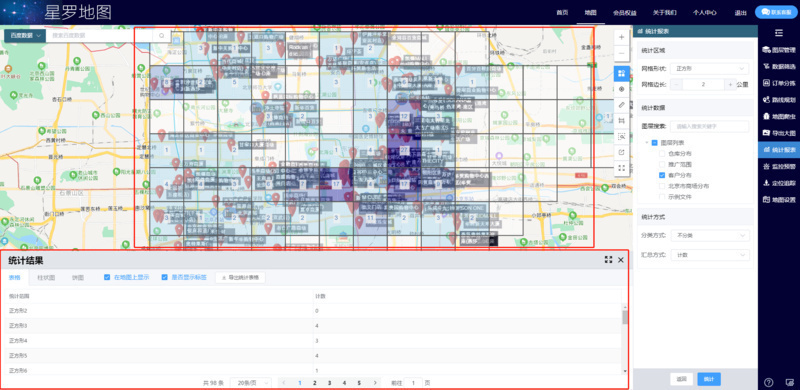Switch to the 柱状图 tab

pyautogui.click(x=46, y=278)
